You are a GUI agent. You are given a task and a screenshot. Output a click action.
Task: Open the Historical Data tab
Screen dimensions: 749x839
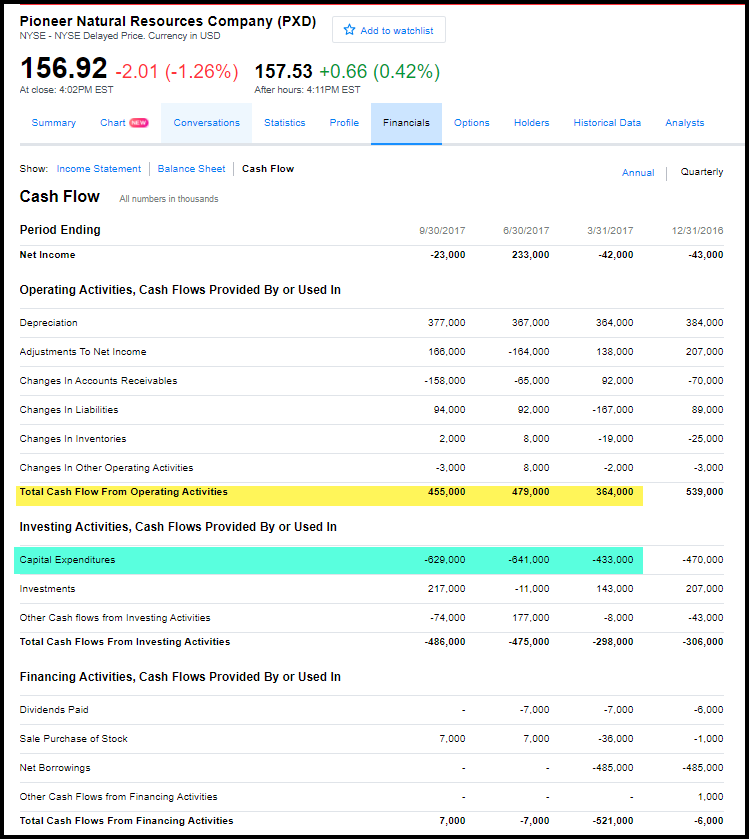(x=607, y=123)
